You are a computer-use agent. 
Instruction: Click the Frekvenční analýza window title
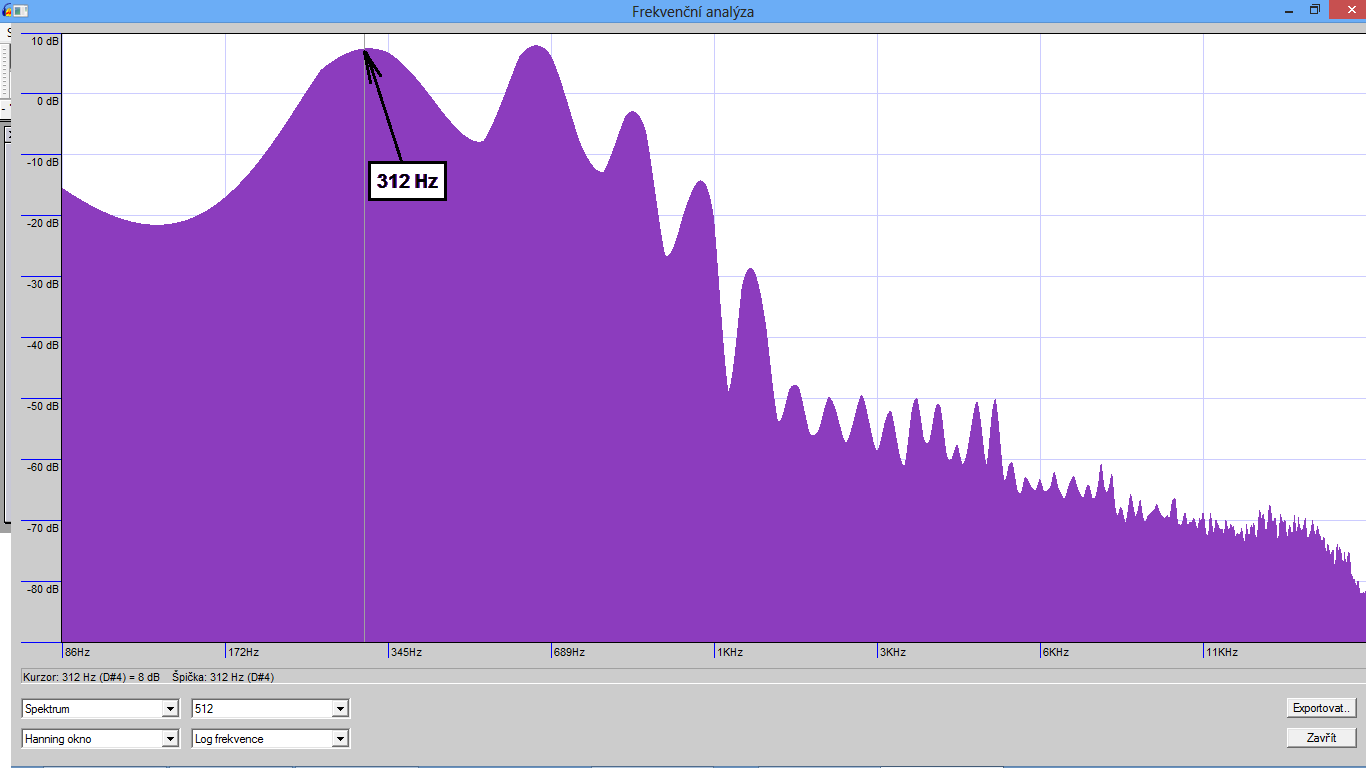click(693, 11)
